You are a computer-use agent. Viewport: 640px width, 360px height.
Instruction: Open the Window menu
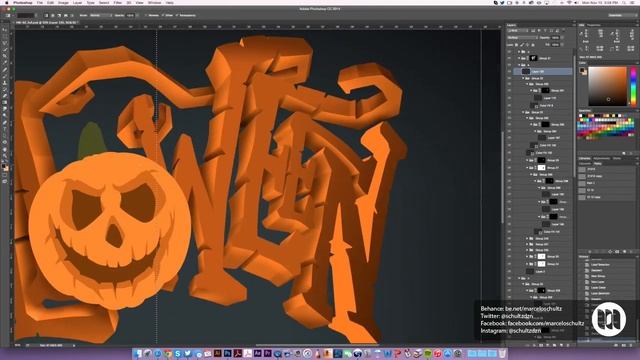pyautogui.click(x=154, y=2)
